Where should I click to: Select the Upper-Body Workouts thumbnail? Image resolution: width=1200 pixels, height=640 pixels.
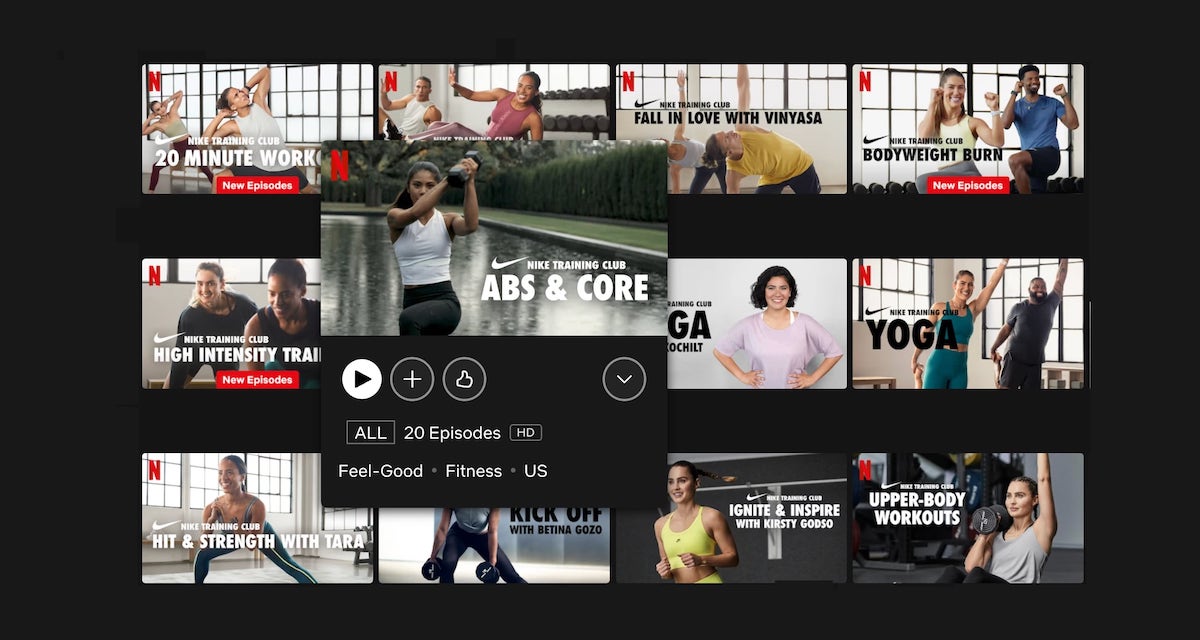pyautogui.click(x=967, y=517)
